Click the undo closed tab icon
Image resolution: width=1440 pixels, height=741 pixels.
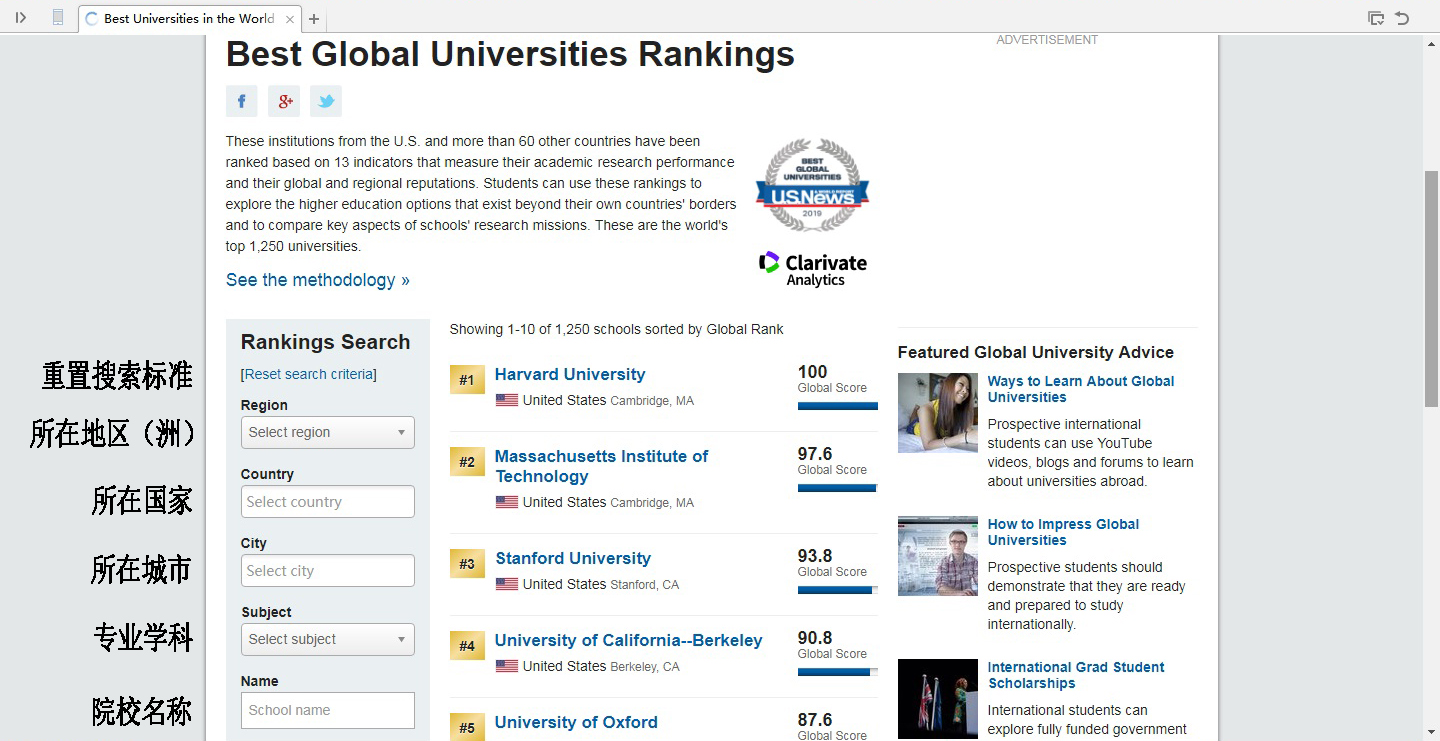pos(1402,18)
